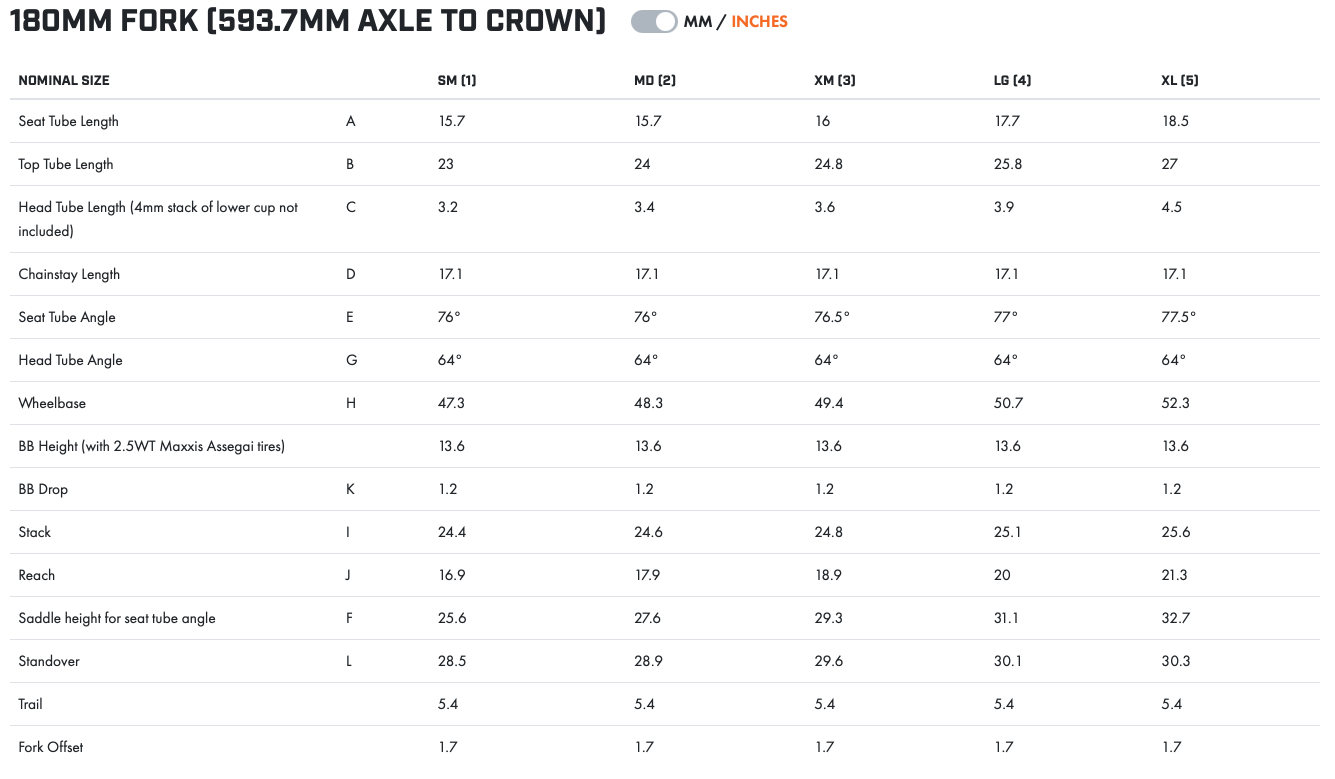
Task: Click the BB Height row label
Action: pyautogui.click(x=151, y=446)
